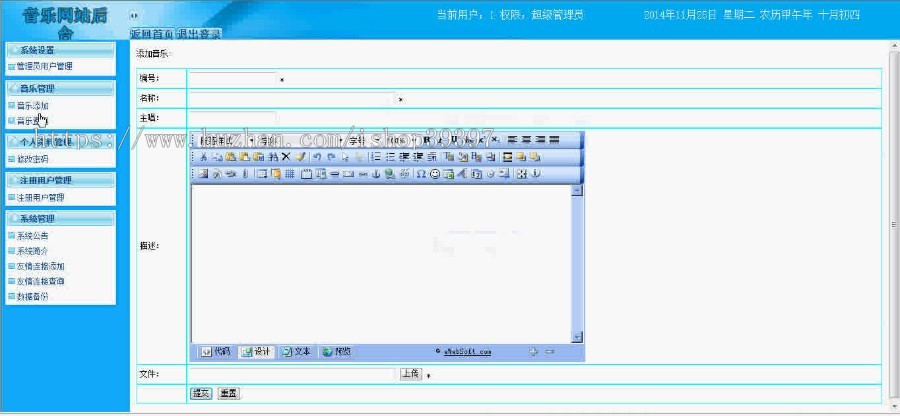The image size is (900, 416).
Task: Click the Cut scissors icon in editor toolbar
Action: [203, 157]
